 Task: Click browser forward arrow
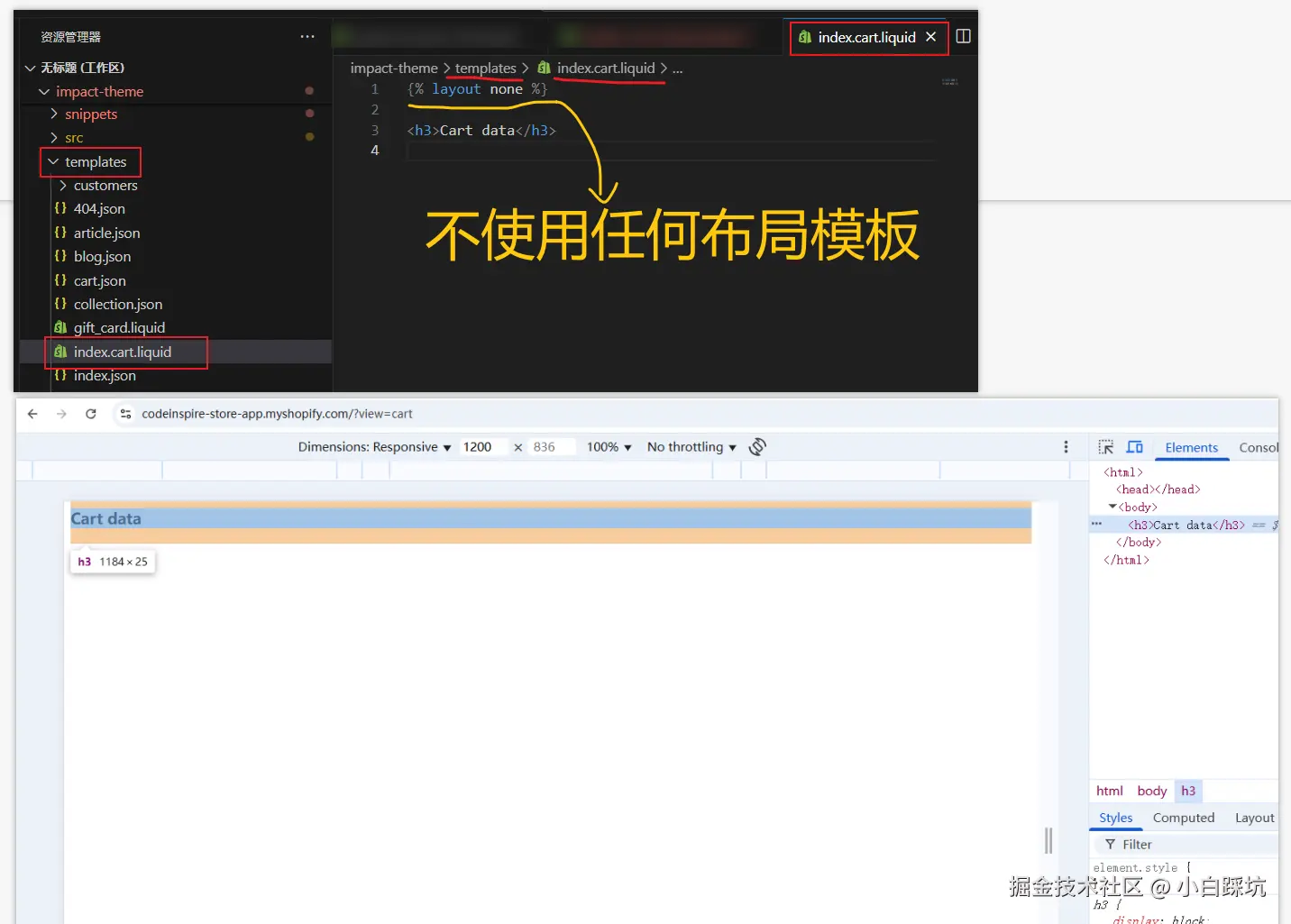(61, 414)
